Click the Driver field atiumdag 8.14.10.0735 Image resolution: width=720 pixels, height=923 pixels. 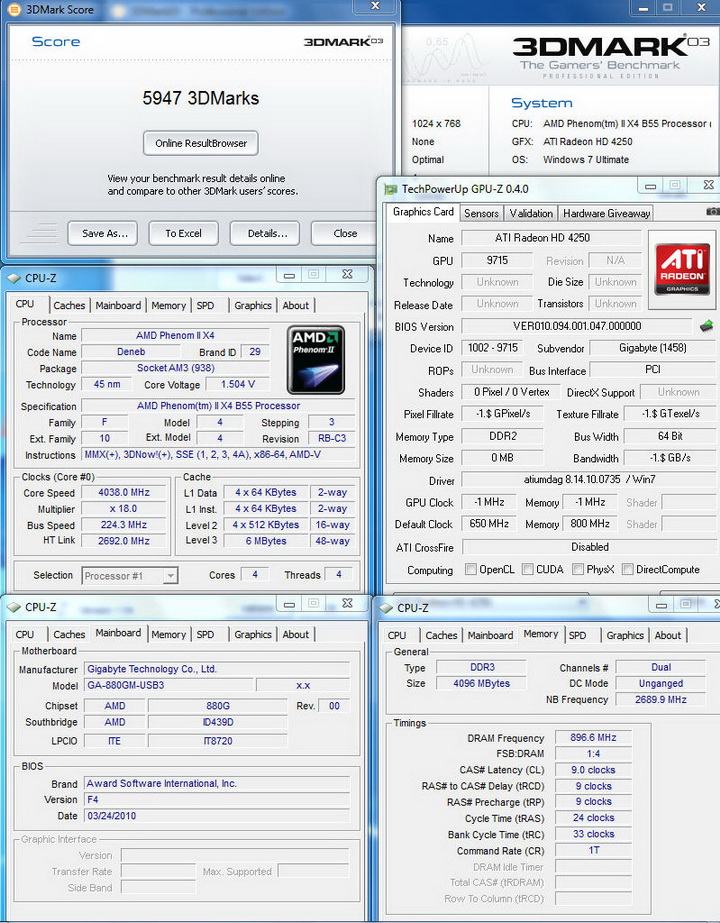pos(589,480)
